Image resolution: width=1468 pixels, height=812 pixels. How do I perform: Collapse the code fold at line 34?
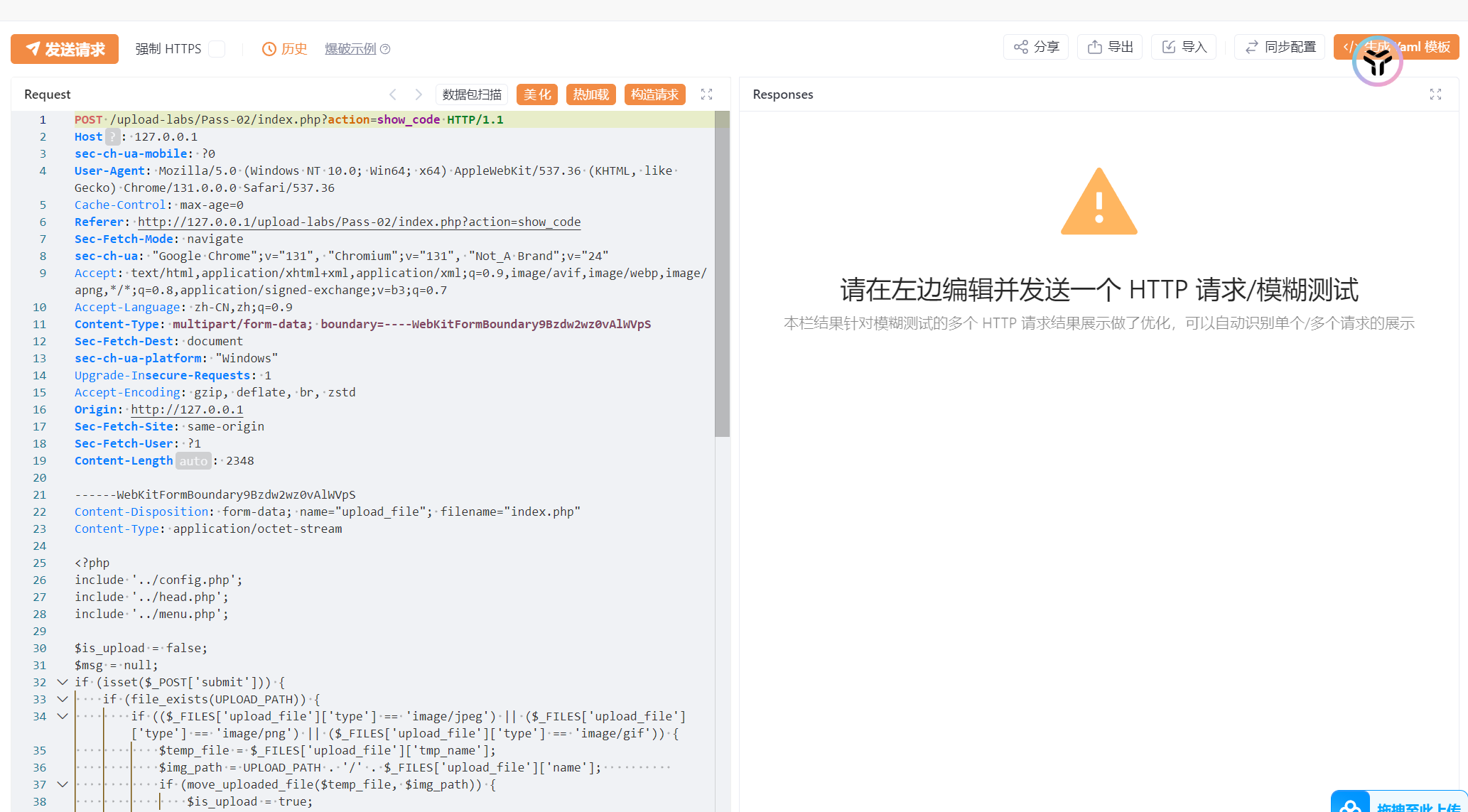click(x=63, y=716)
